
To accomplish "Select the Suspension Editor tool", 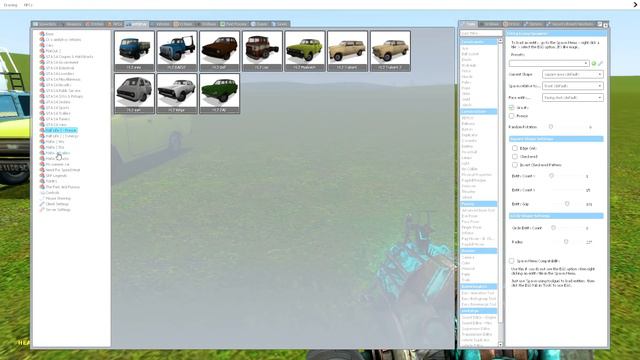I will (476, 329).
